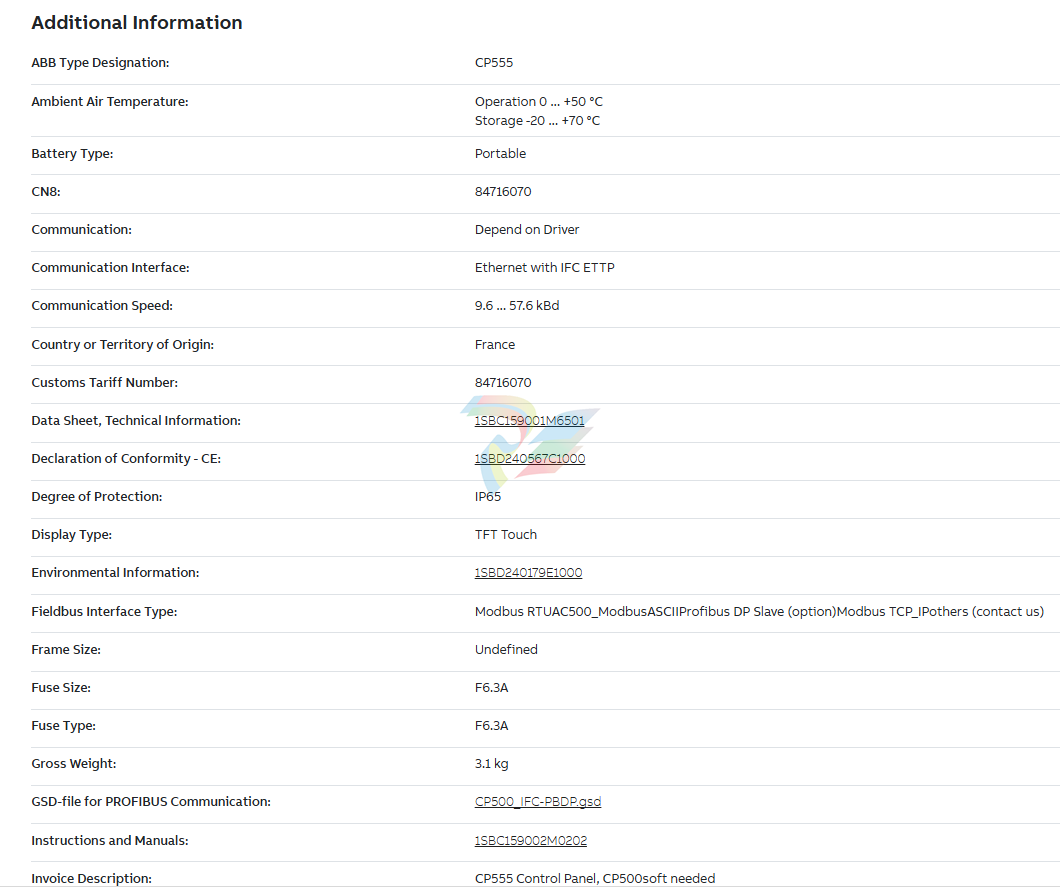The image size is (1060, 887).
Task: Select the ABB Type Designation label
Action: (100, 63)
